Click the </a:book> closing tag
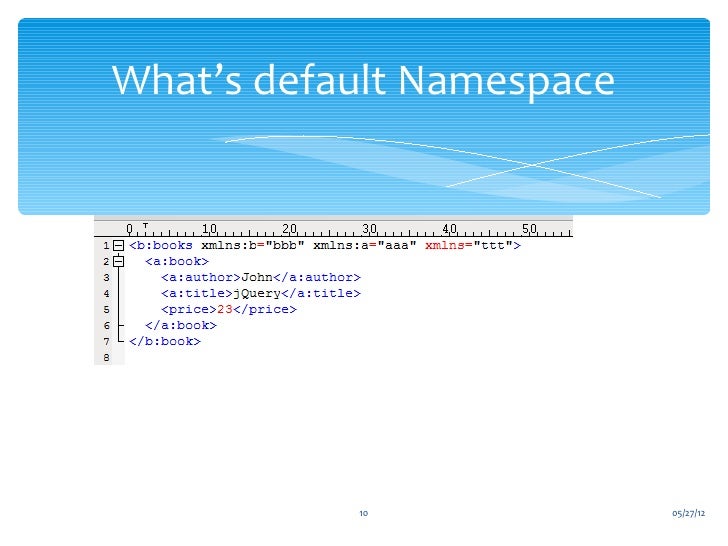The image size is (728, 546). (x=181, y=325)
